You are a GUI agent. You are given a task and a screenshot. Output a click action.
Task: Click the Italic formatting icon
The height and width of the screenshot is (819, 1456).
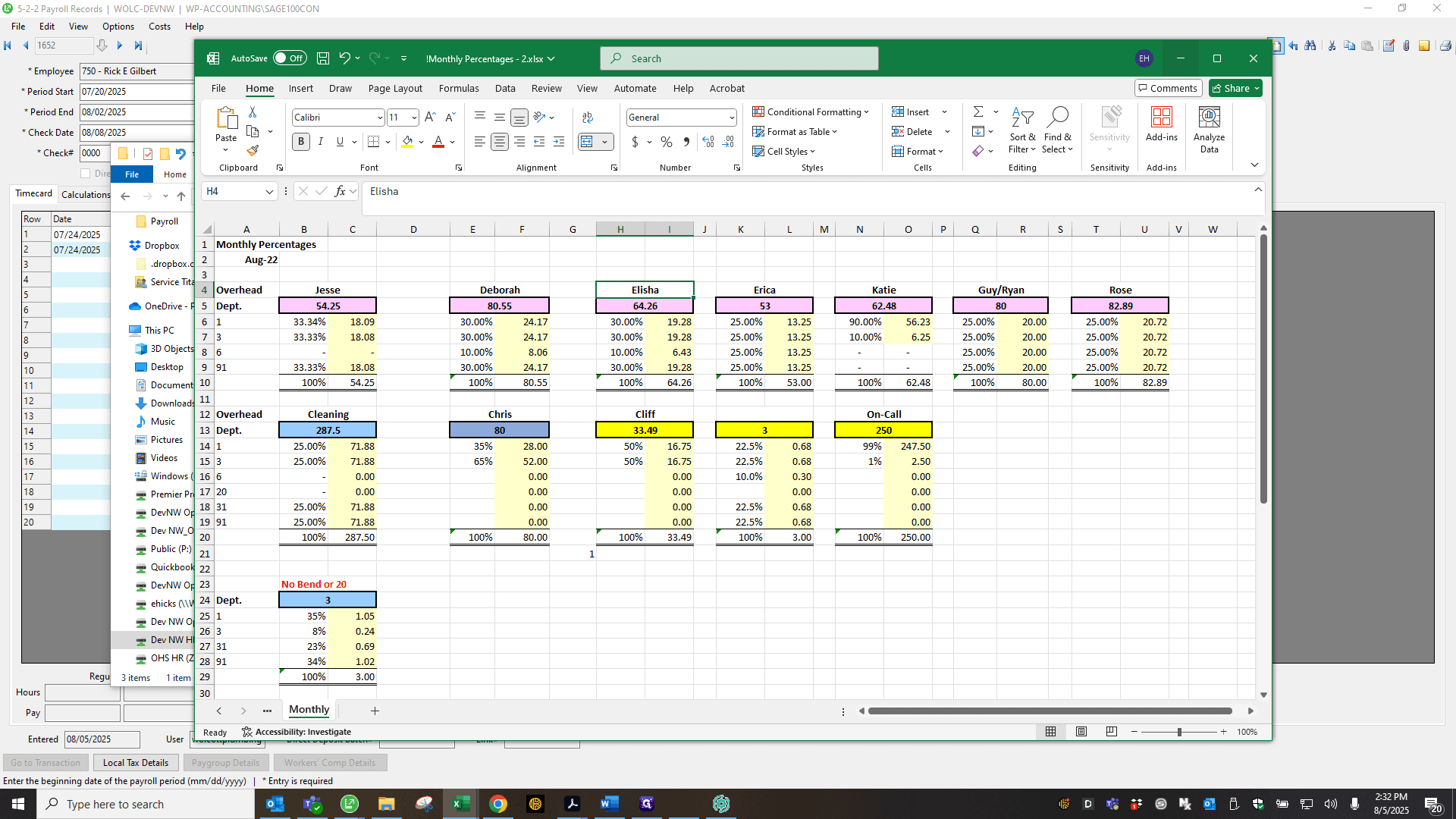[x=321, y=142]
